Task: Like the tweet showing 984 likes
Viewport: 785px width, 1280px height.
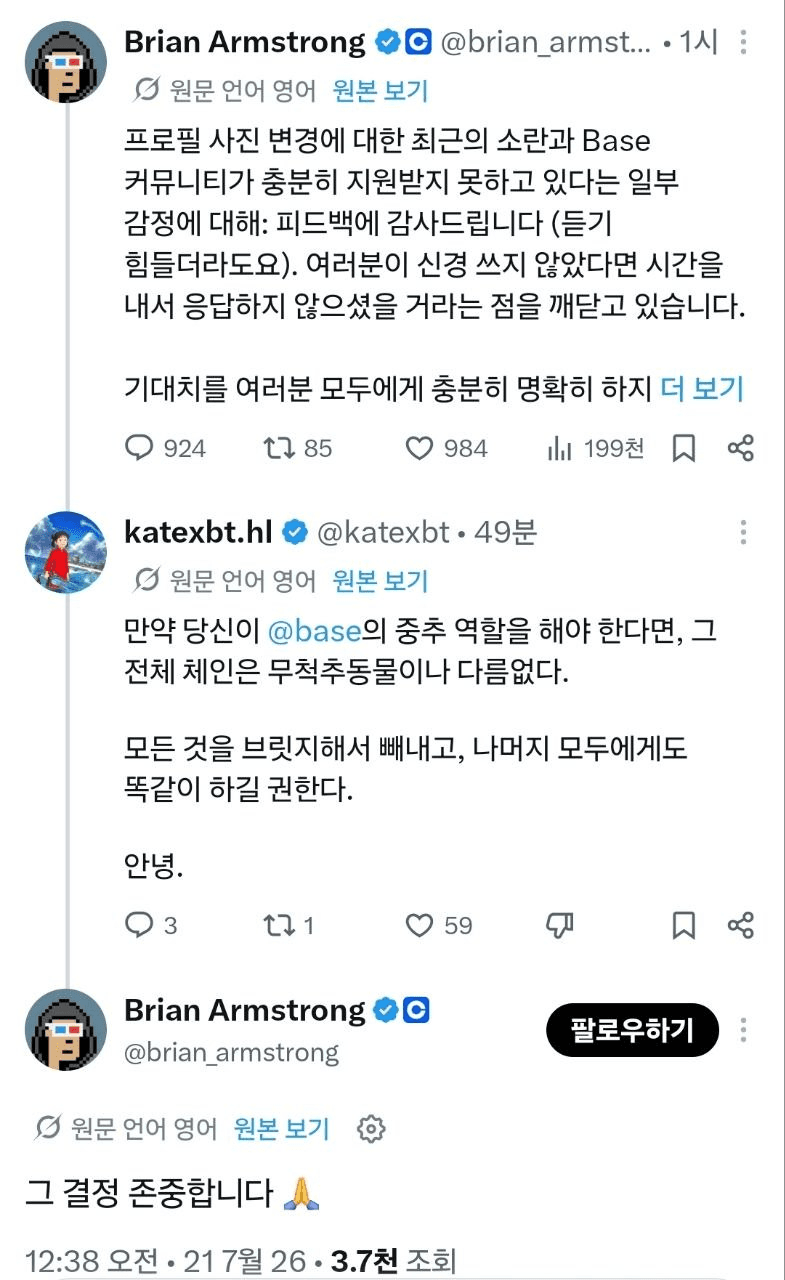Action: 419,448
